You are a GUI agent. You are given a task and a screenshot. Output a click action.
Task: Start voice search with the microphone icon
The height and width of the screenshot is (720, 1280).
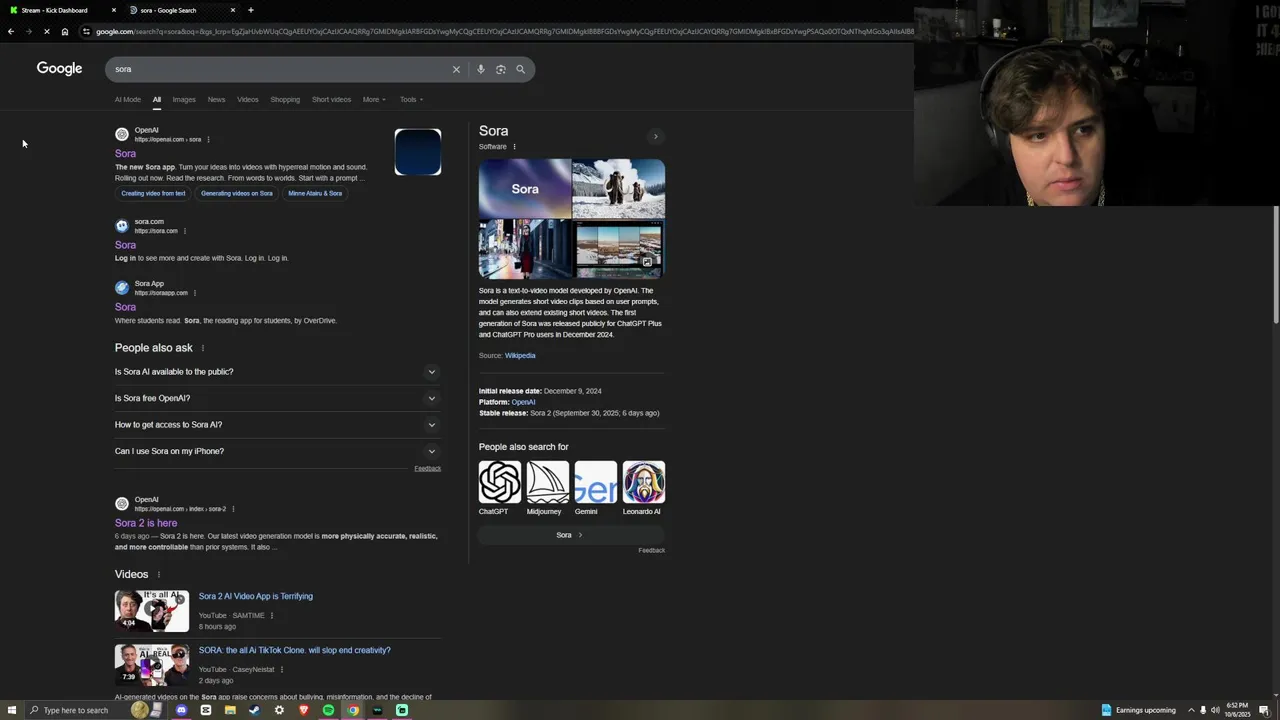tap(481, 69)
